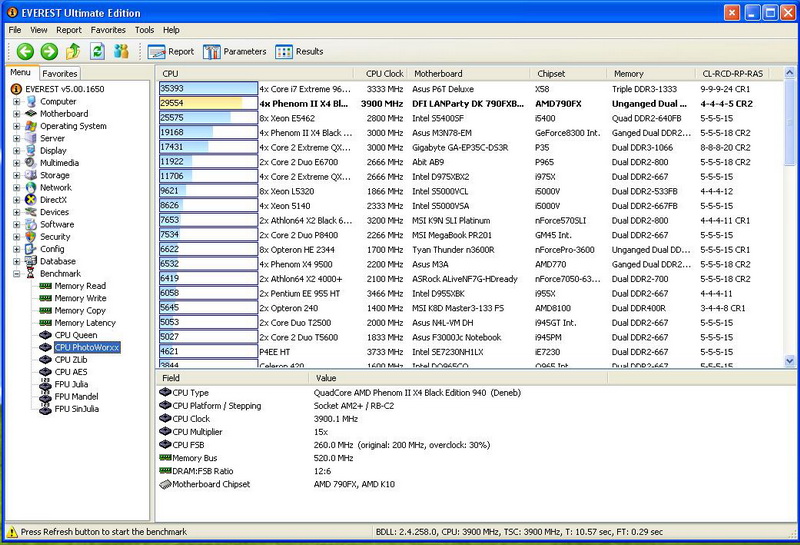Viewport: 800px width, 545px height.
Task: Expand the Computer tree node
Action: click(16, 102)
